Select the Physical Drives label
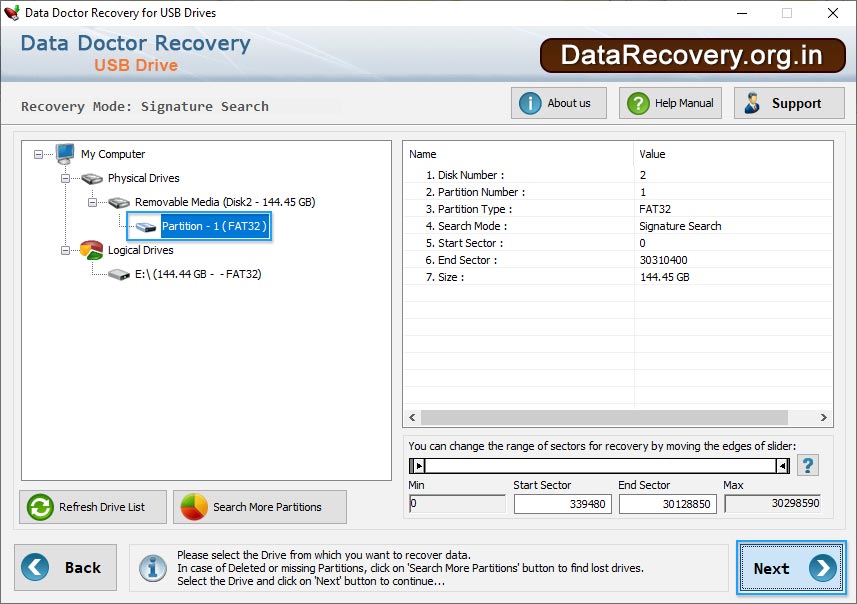857x604 pixels. (x=144, y=178)
